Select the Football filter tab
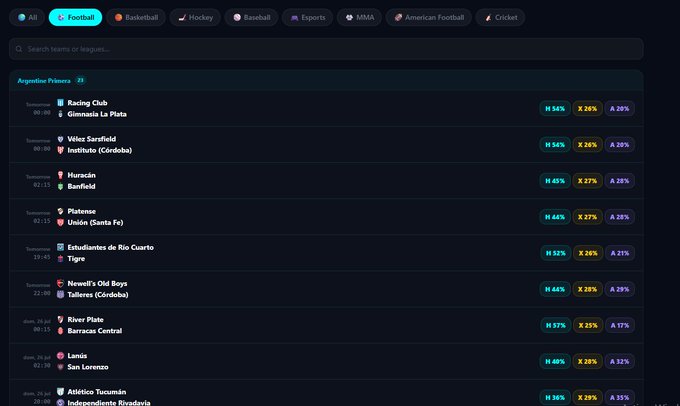This screenshot has height=406, width=680. coord(75,17)
